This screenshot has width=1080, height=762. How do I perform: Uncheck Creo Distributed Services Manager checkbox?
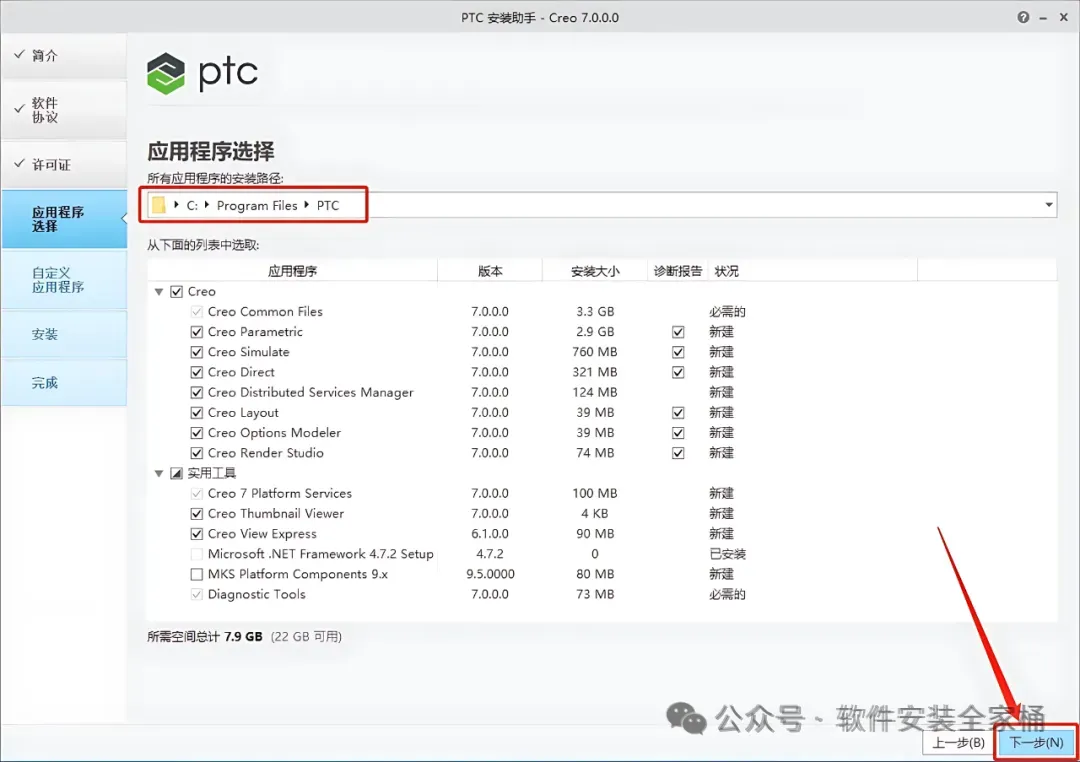[x=196, y=392]
